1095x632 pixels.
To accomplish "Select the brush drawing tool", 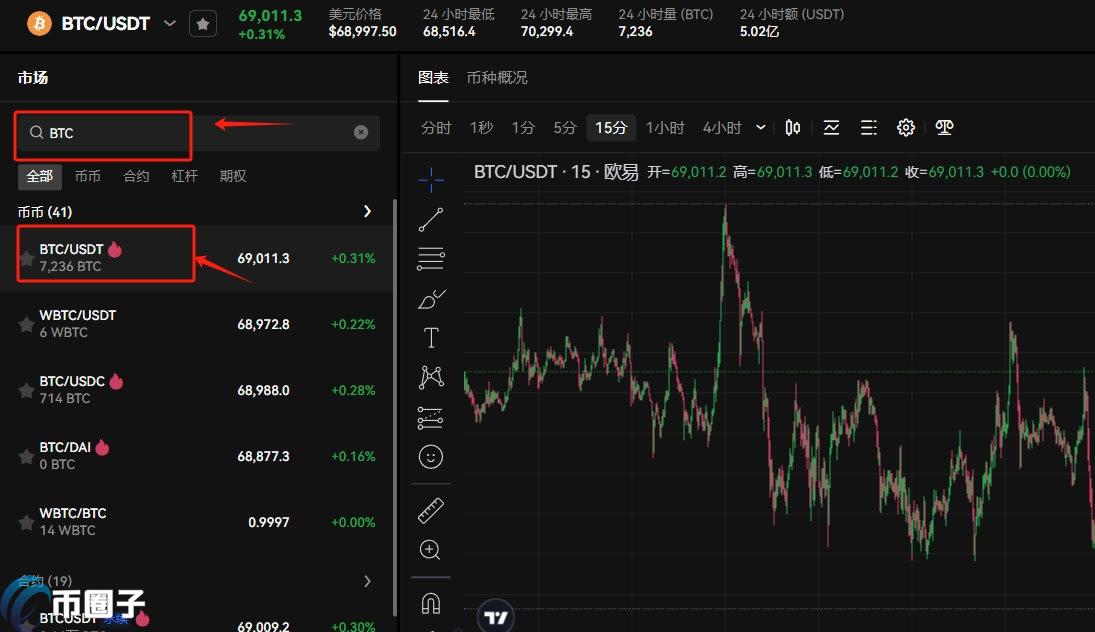I will pos(431,299).
